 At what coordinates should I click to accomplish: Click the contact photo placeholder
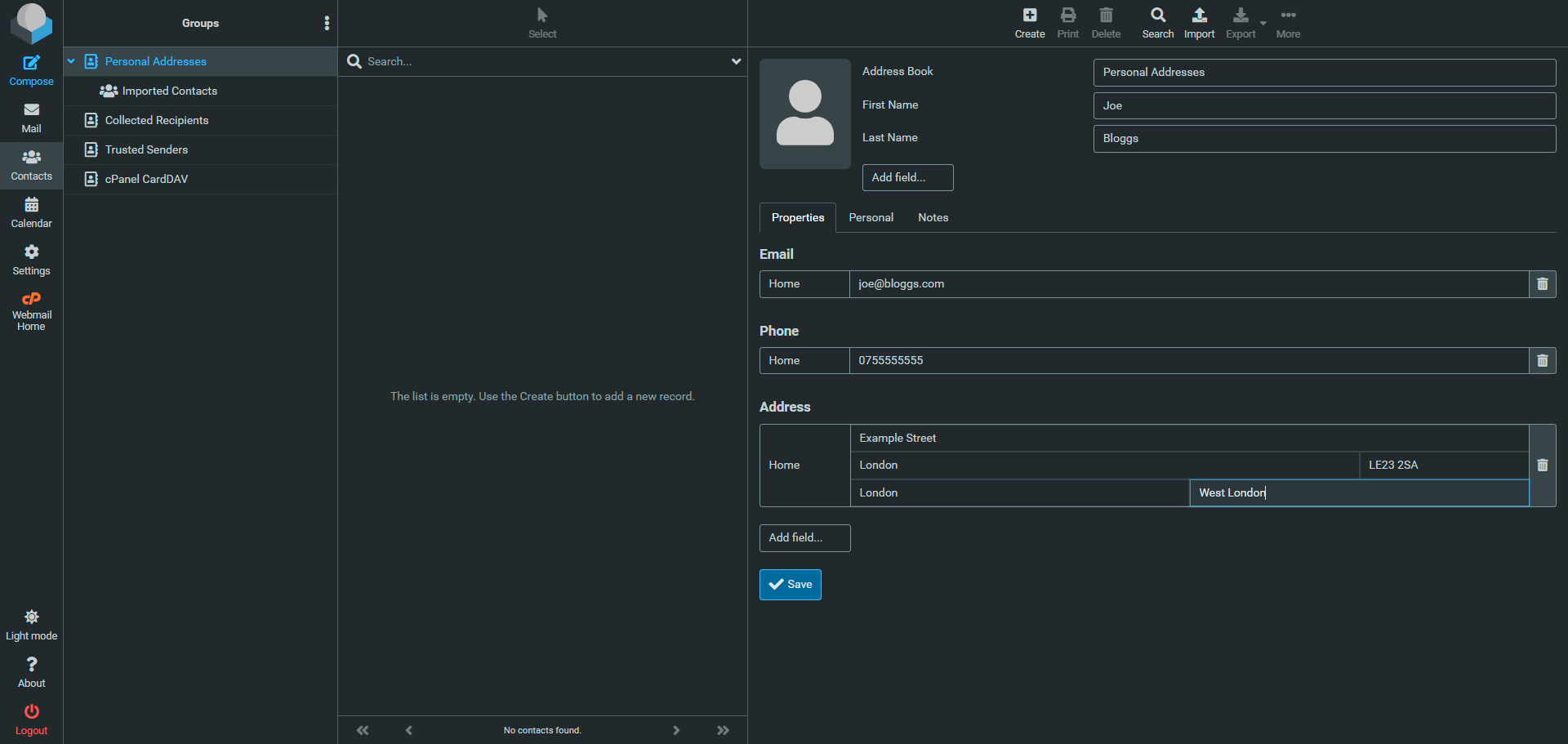click(804, 114)
